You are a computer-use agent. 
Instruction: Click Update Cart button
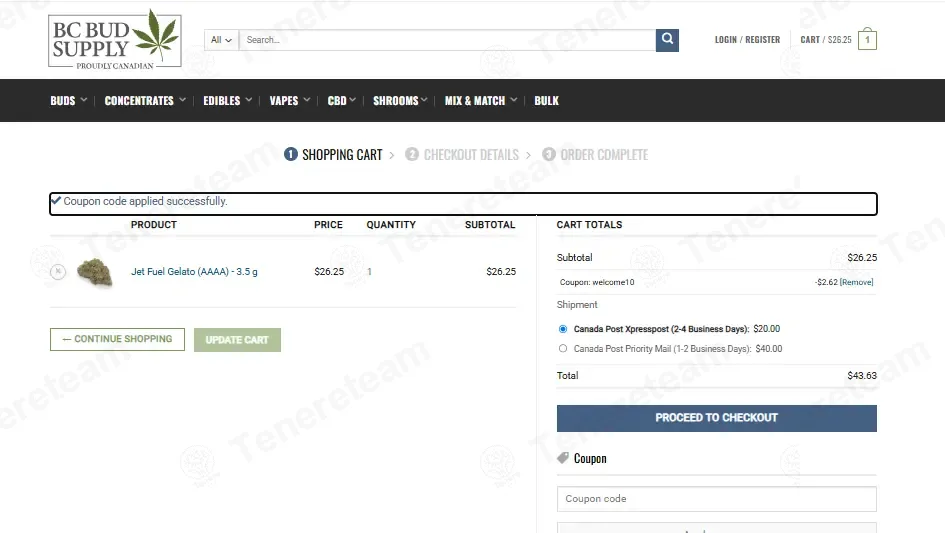237,340
